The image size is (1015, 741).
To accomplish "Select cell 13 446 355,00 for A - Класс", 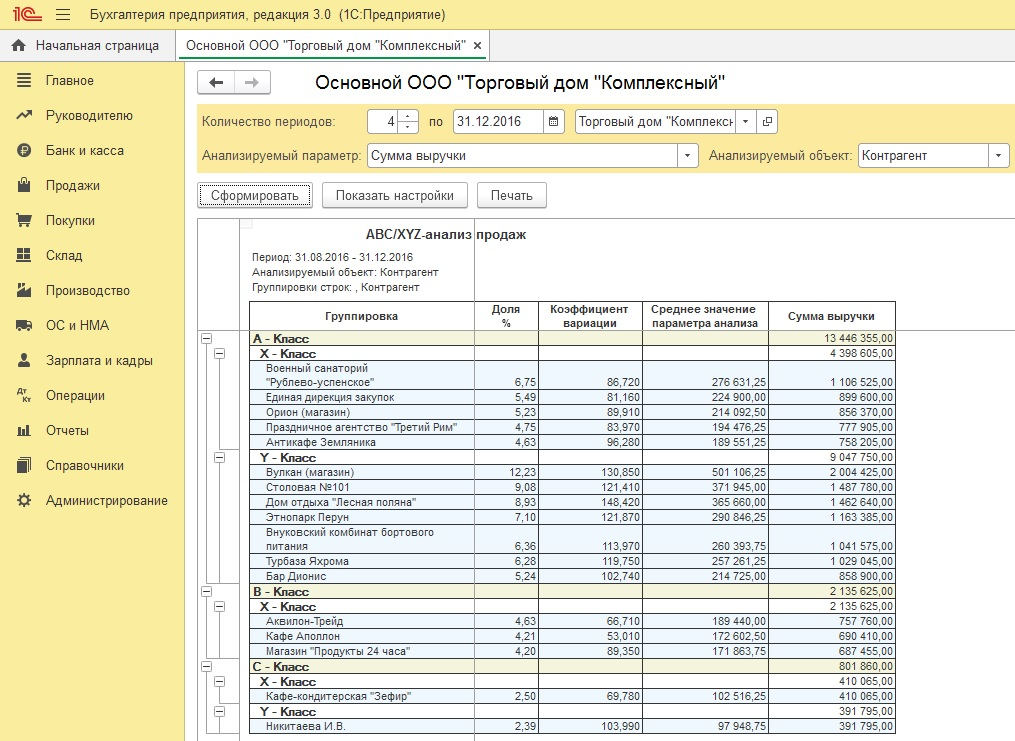I will [832, 338].
